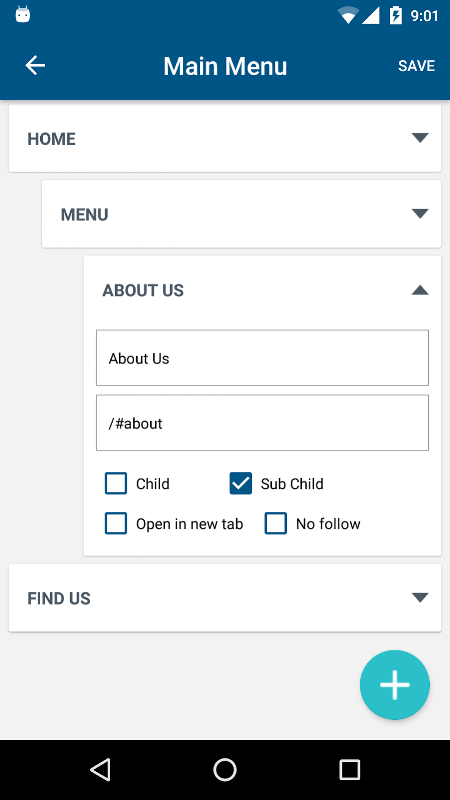Uncheck the Sub Child checkbox

pyautogui.click(x=241, y=483)
